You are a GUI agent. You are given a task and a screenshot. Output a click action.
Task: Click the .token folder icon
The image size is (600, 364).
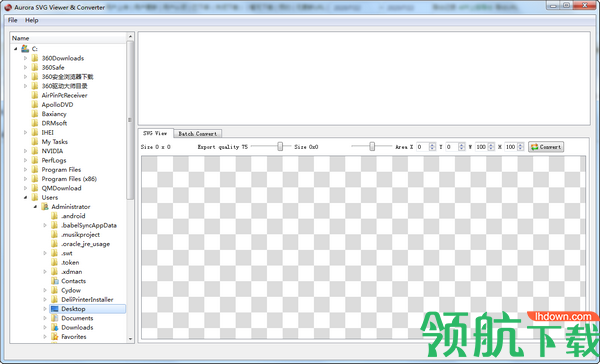pyautogui.click(x=54, y=262)
